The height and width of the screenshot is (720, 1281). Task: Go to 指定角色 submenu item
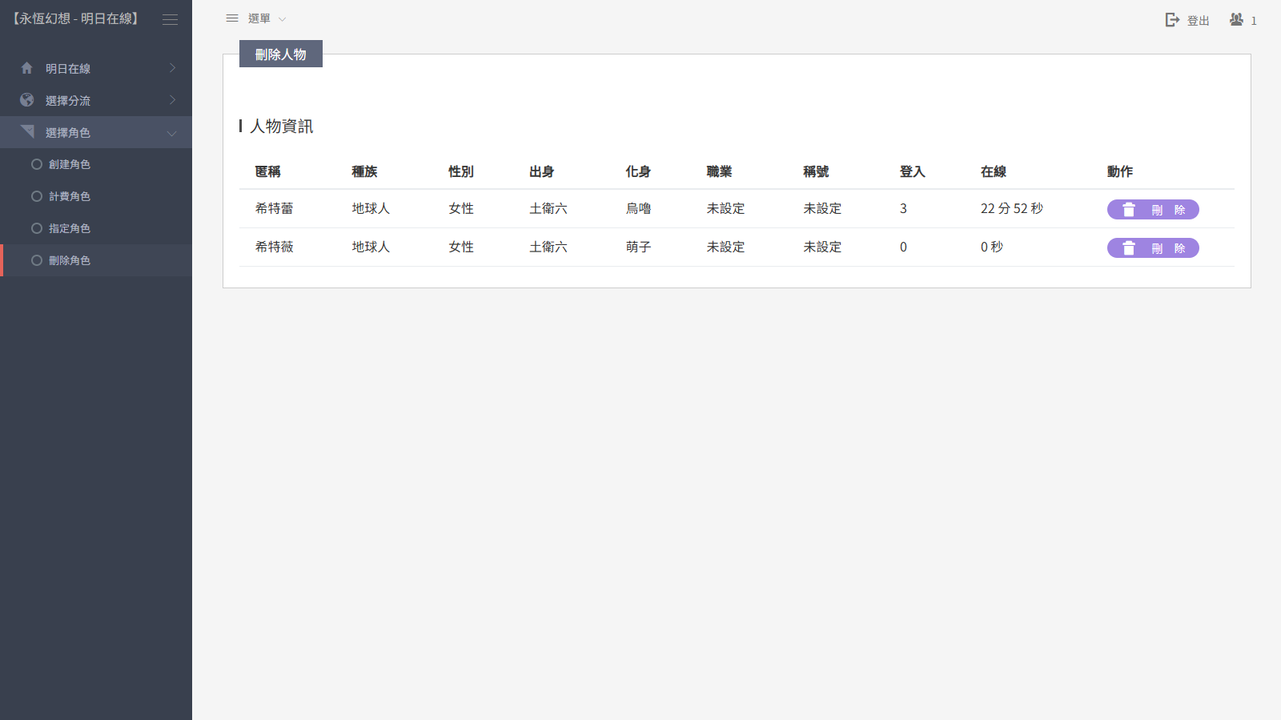point(96,228)
